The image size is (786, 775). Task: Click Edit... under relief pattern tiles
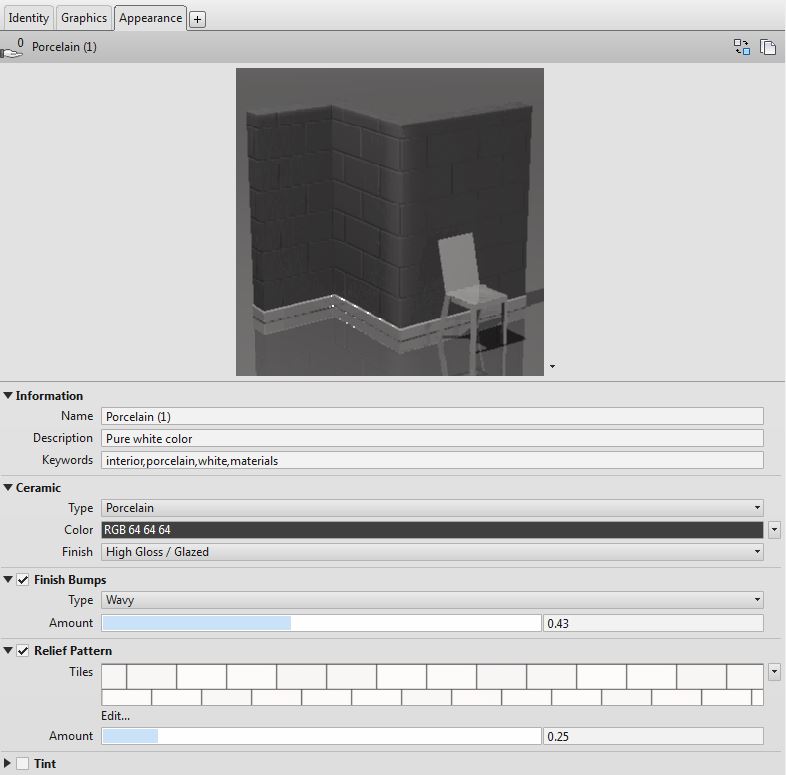point(115,716)
